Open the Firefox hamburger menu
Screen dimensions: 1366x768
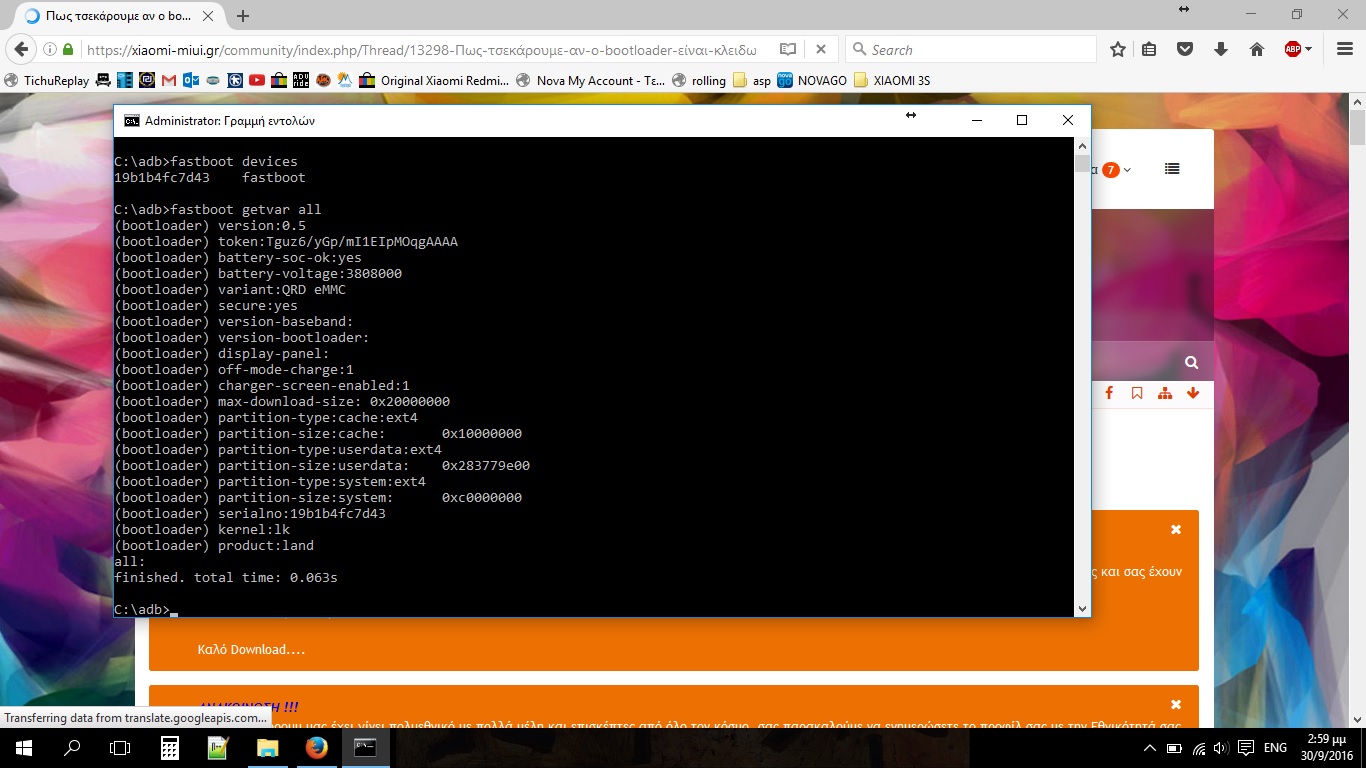click(1343, 50)
